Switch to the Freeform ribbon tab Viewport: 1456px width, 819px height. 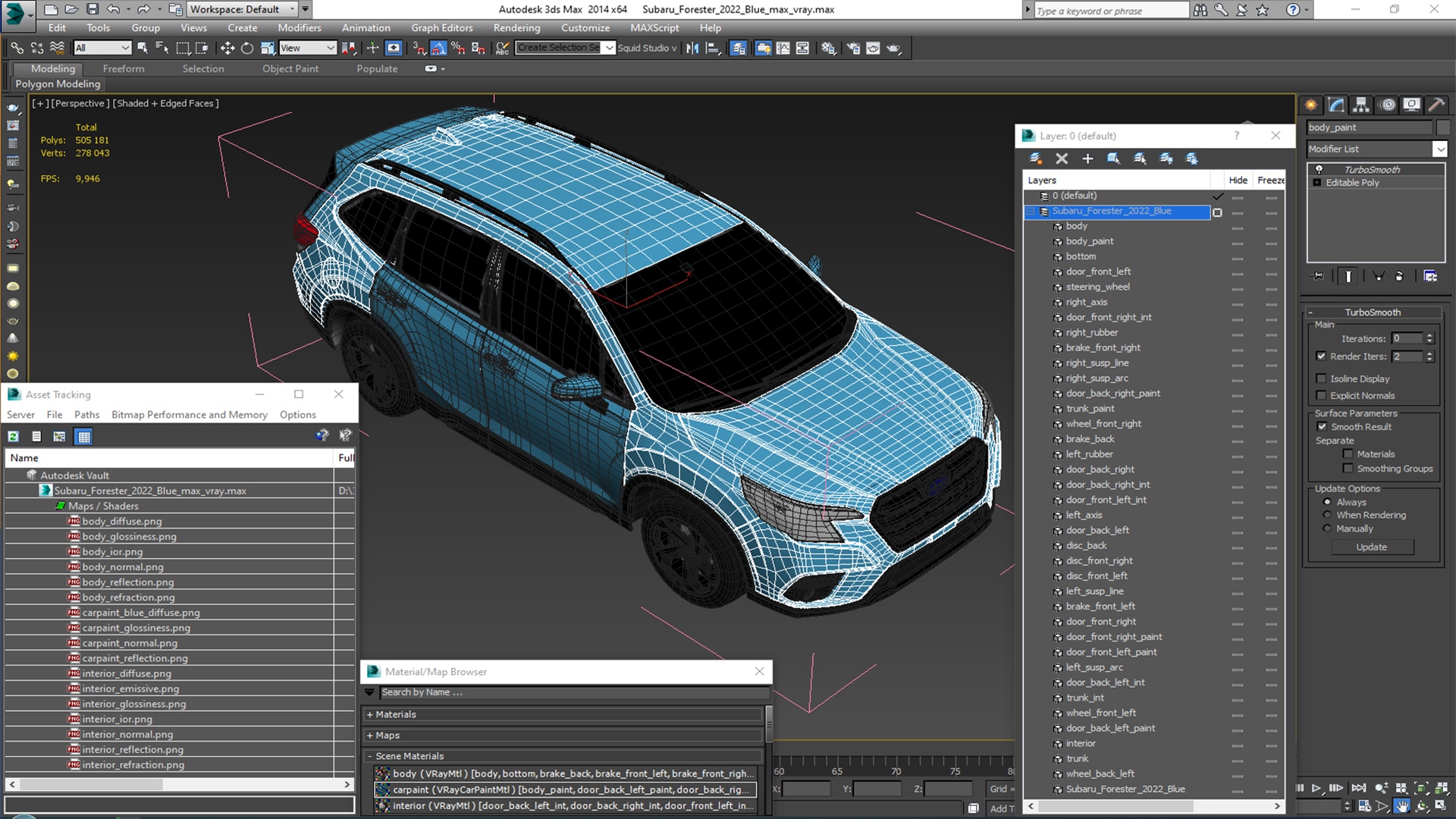pyautogui.click(x=124, y=68)
